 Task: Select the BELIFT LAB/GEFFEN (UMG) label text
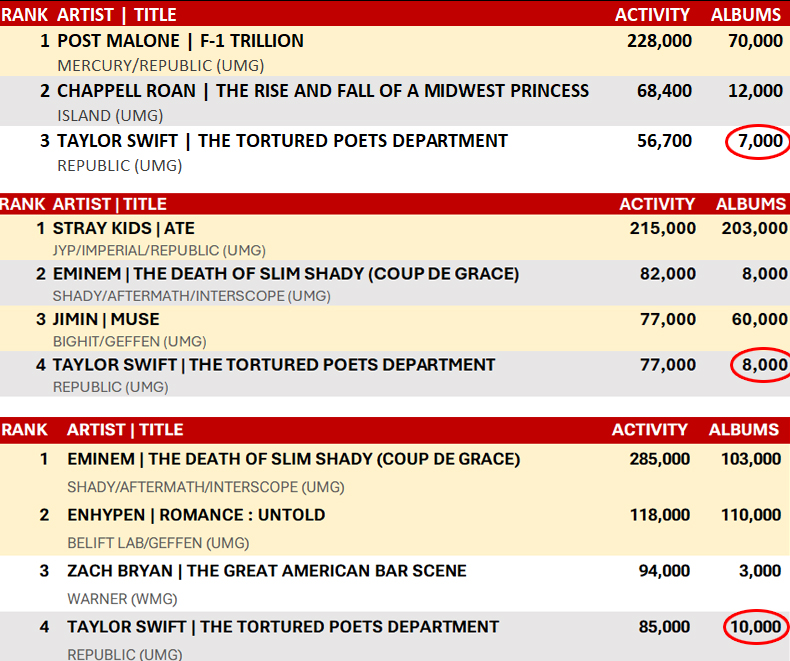point(158,543)
